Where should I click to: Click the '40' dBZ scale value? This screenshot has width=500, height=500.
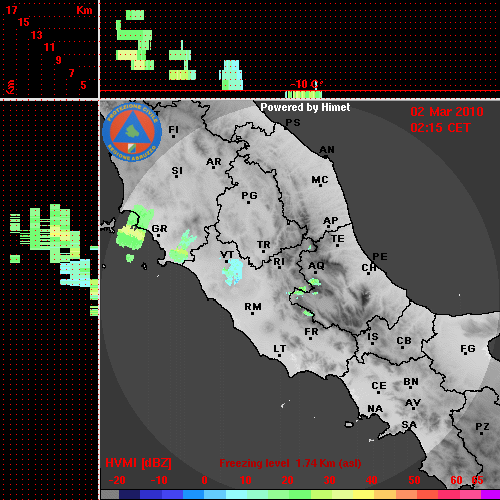pyautogui.click(x=372, y=480)
